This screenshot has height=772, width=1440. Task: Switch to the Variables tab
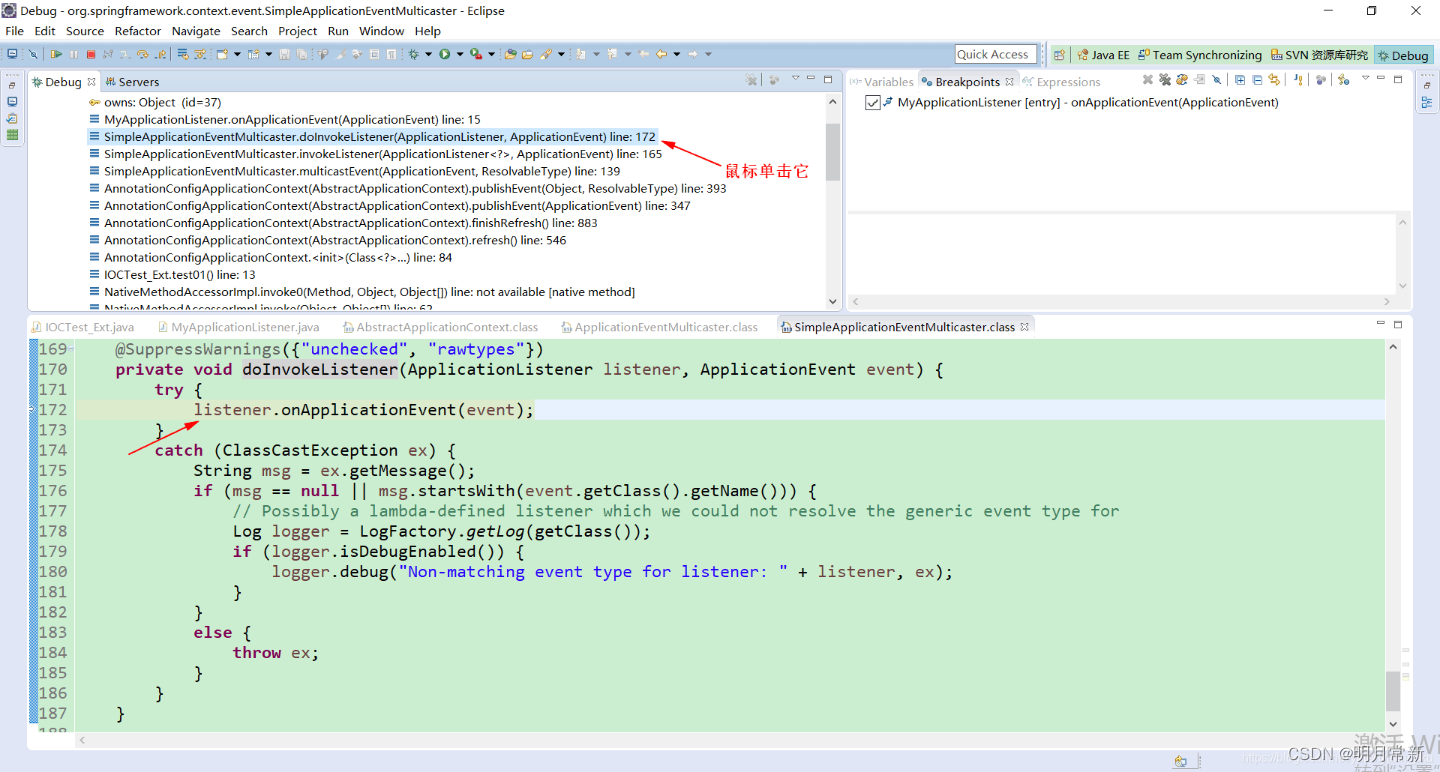coord(881,82)
